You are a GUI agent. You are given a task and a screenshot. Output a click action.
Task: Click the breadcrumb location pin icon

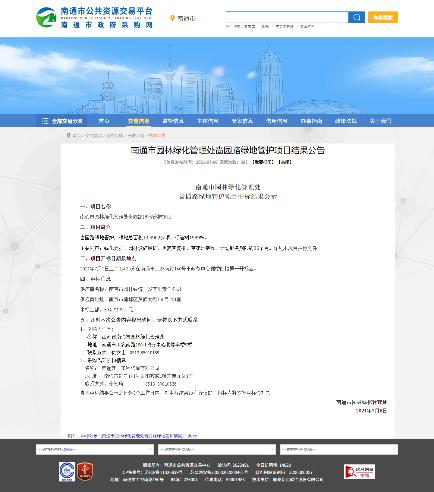pyautogui.click(x=69, y=136)
